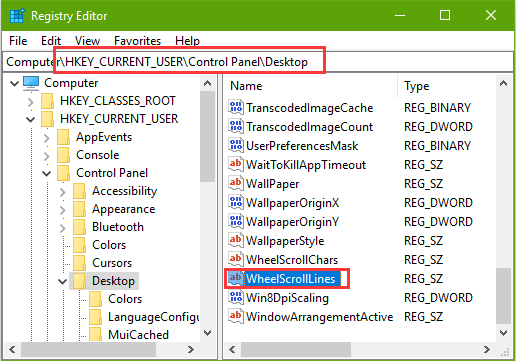Click the Bluetooth folder icon
516x361 pixels.
tap(79, 227)
